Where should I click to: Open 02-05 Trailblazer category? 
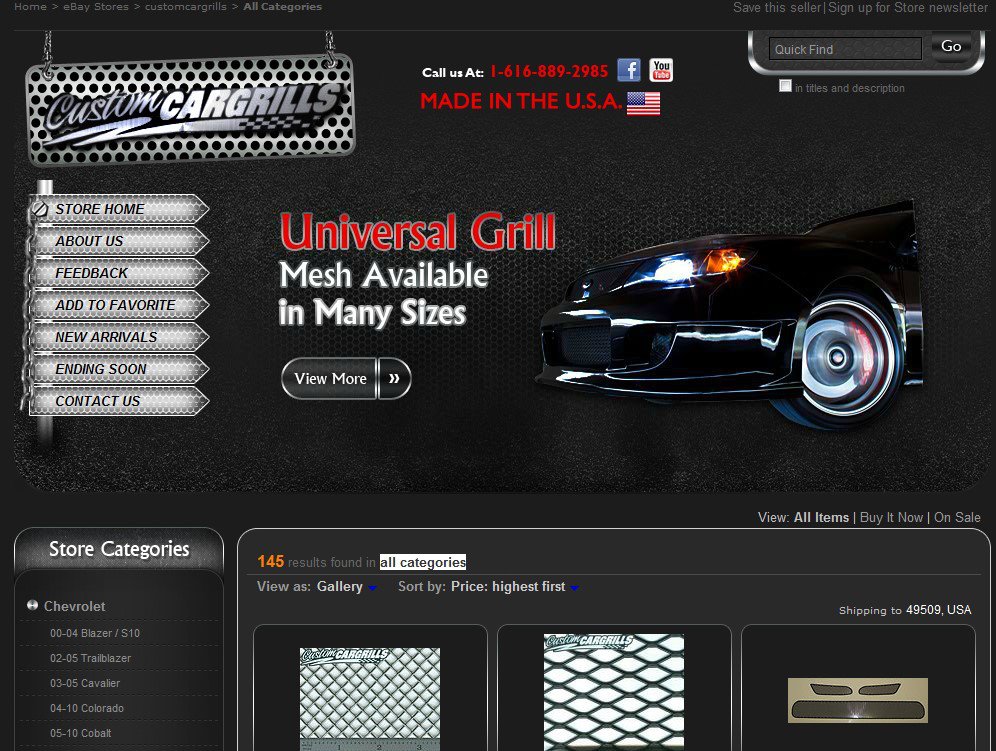(x=90, y=658)
